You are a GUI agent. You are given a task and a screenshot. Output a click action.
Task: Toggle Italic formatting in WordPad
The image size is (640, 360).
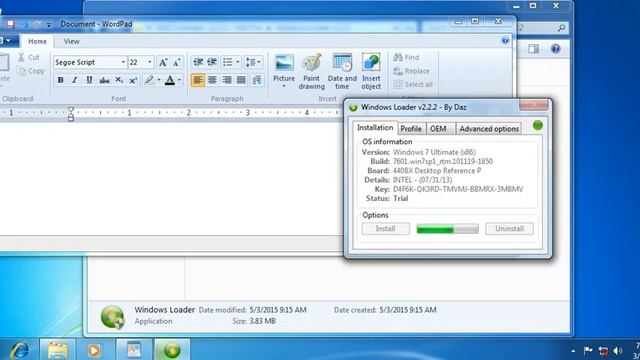75,80
